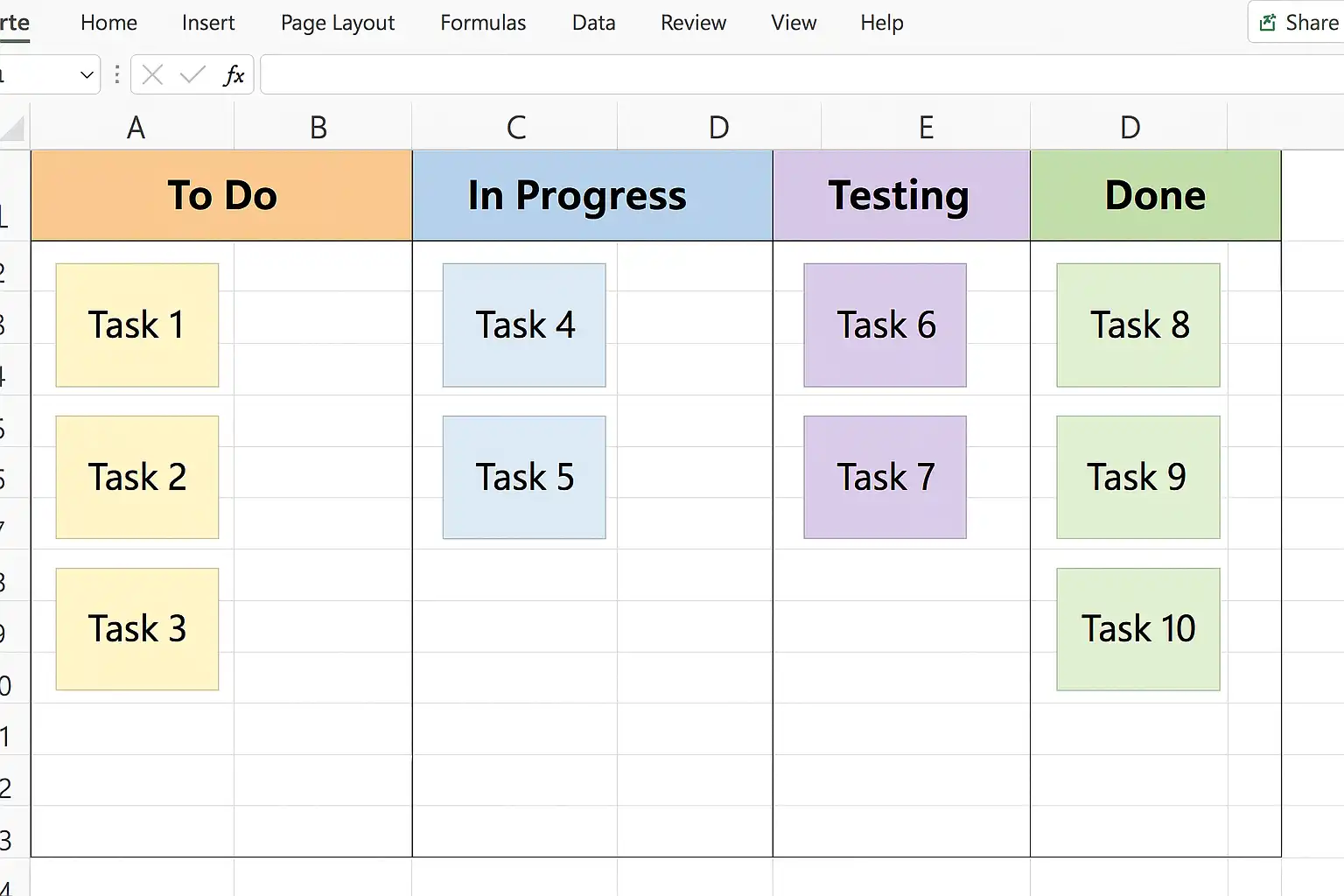
Task: Open the Home ribbon tab
Action: pos(108,23)
